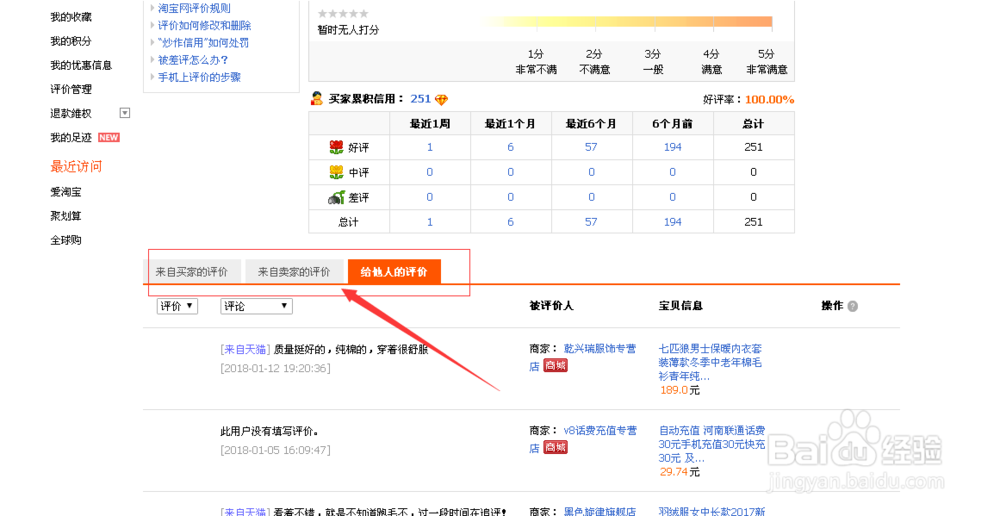Click 好评 count 1 for 最近1周
Image resolution: width=1000 pixels, height=516 pixels.
point(430,147)
